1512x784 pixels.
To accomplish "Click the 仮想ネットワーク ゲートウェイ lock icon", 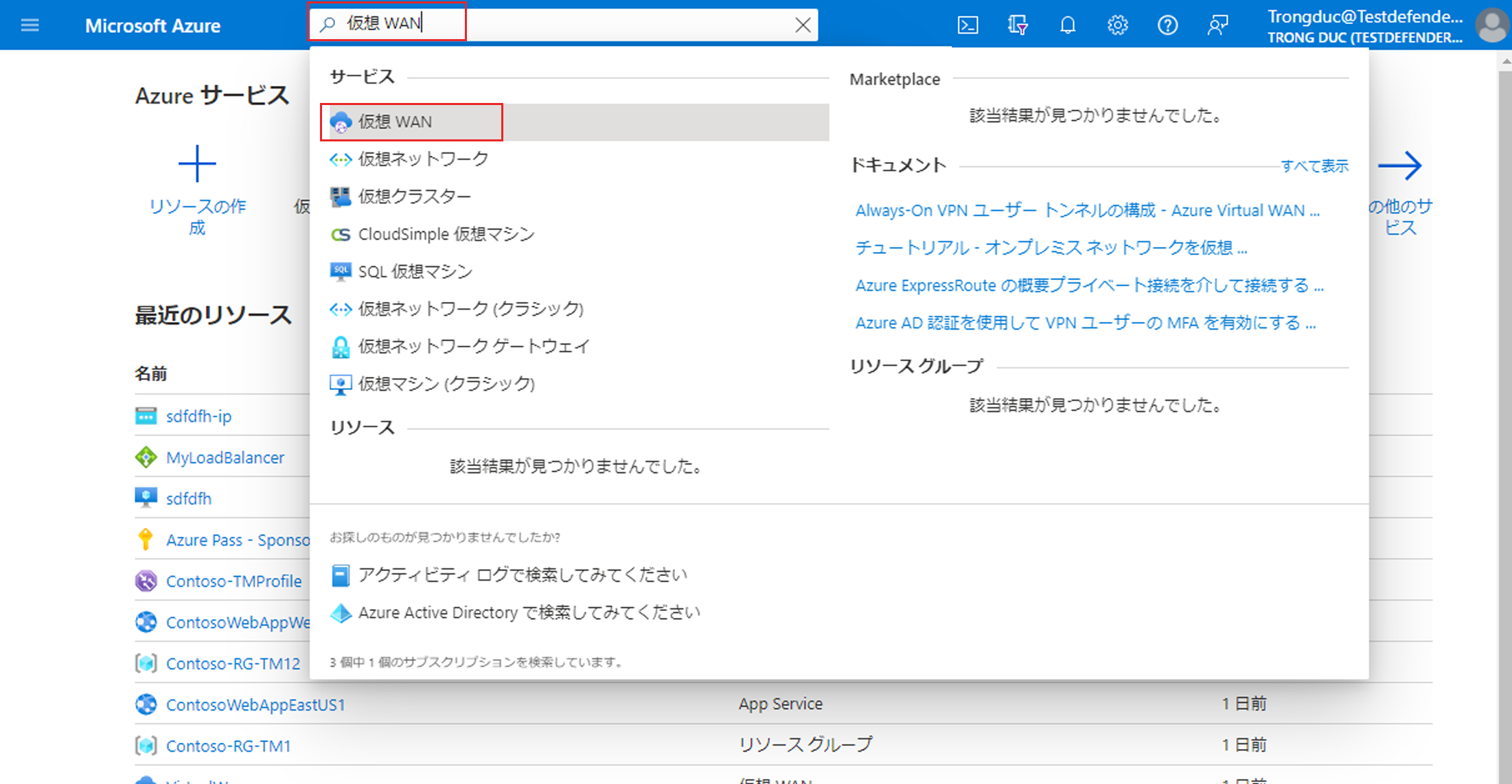I will tap(341, 347).
